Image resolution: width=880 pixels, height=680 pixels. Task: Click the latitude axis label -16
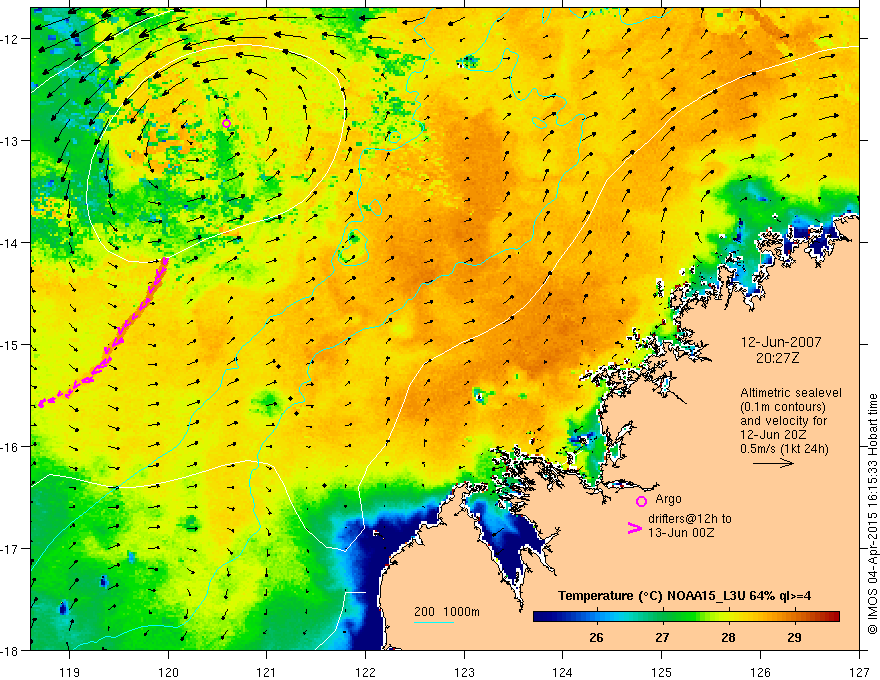point(11,447)
